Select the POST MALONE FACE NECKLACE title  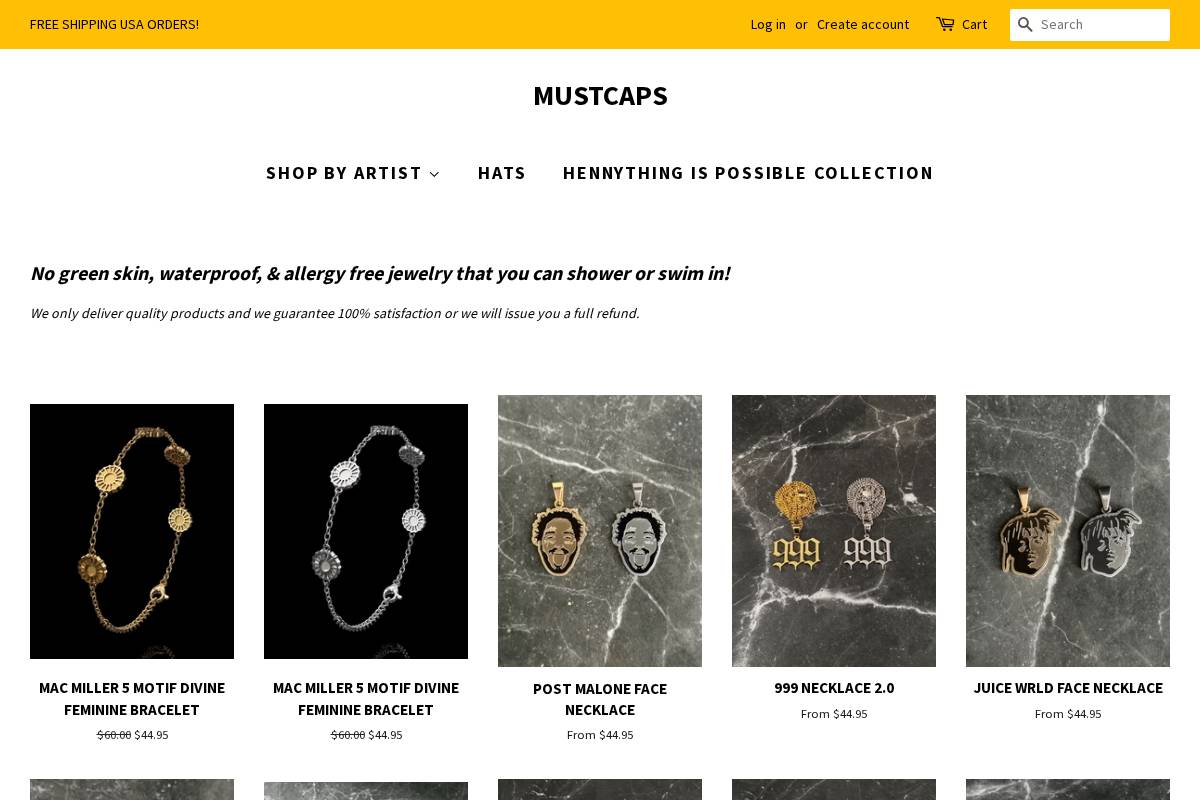point(600,699)
